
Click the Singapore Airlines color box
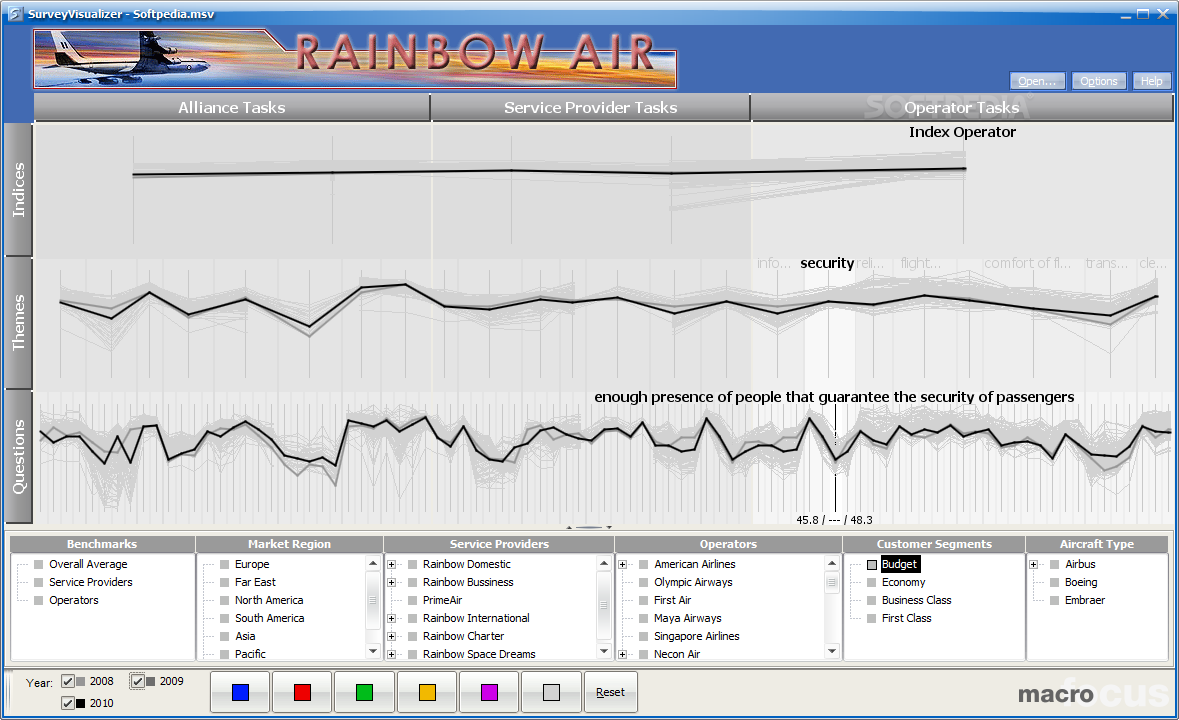pyautogui.click(x=644, y=637)
